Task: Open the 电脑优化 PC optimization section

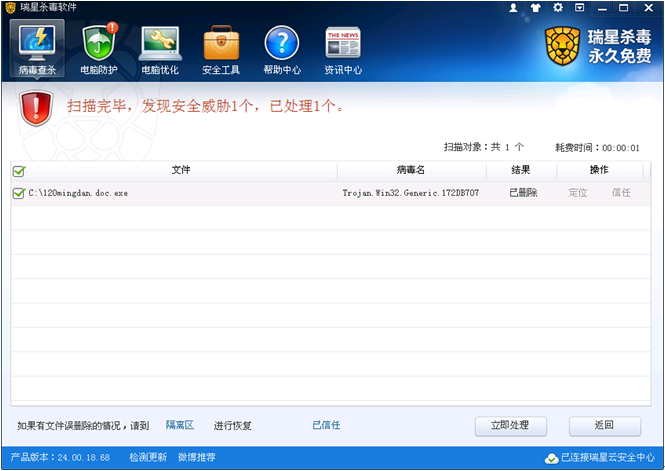Action: tap(159, 48)
